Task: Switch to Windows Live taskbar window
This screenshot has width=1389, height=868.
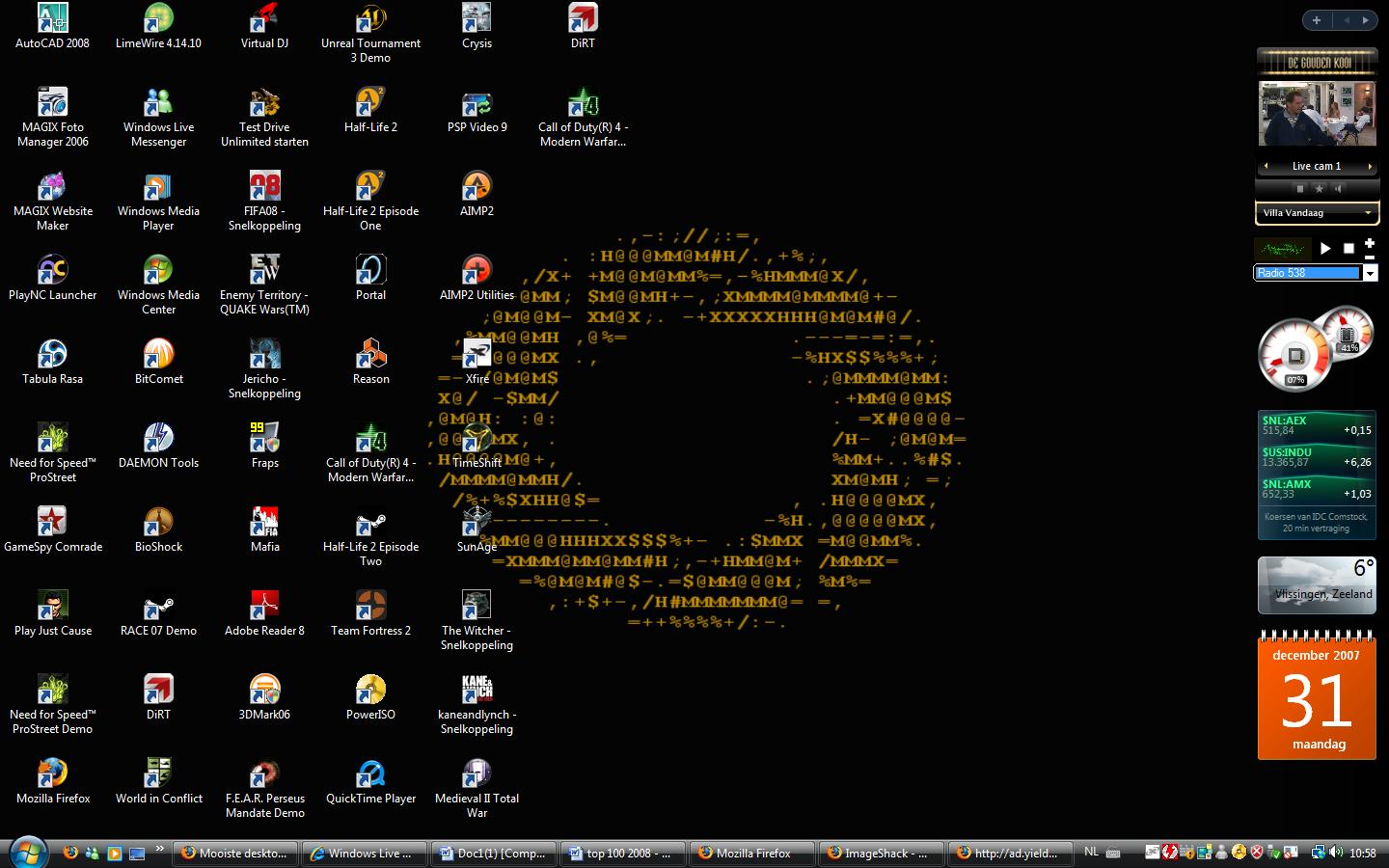Action: coord(364,854)
